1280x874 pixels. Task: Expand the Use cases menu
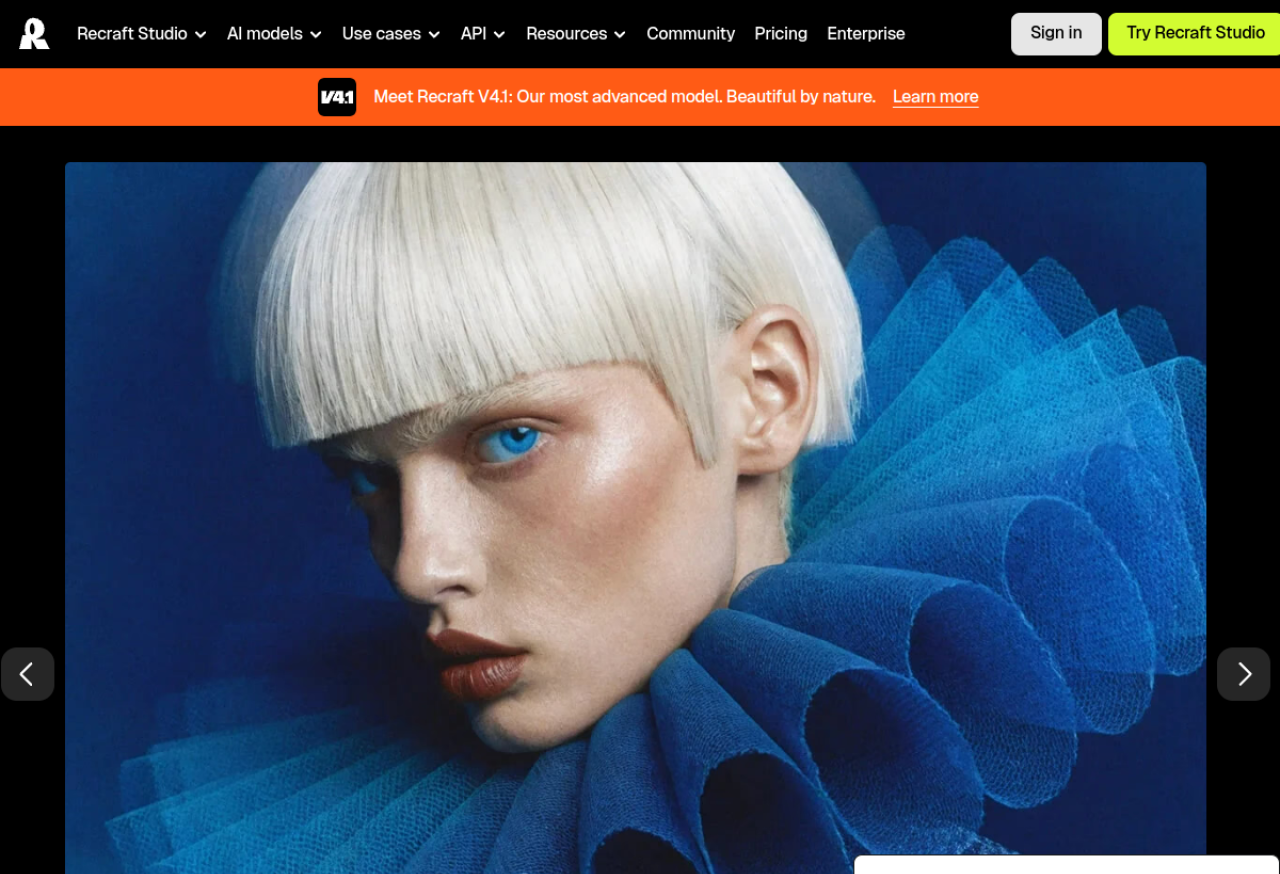(x=391, y=34)
